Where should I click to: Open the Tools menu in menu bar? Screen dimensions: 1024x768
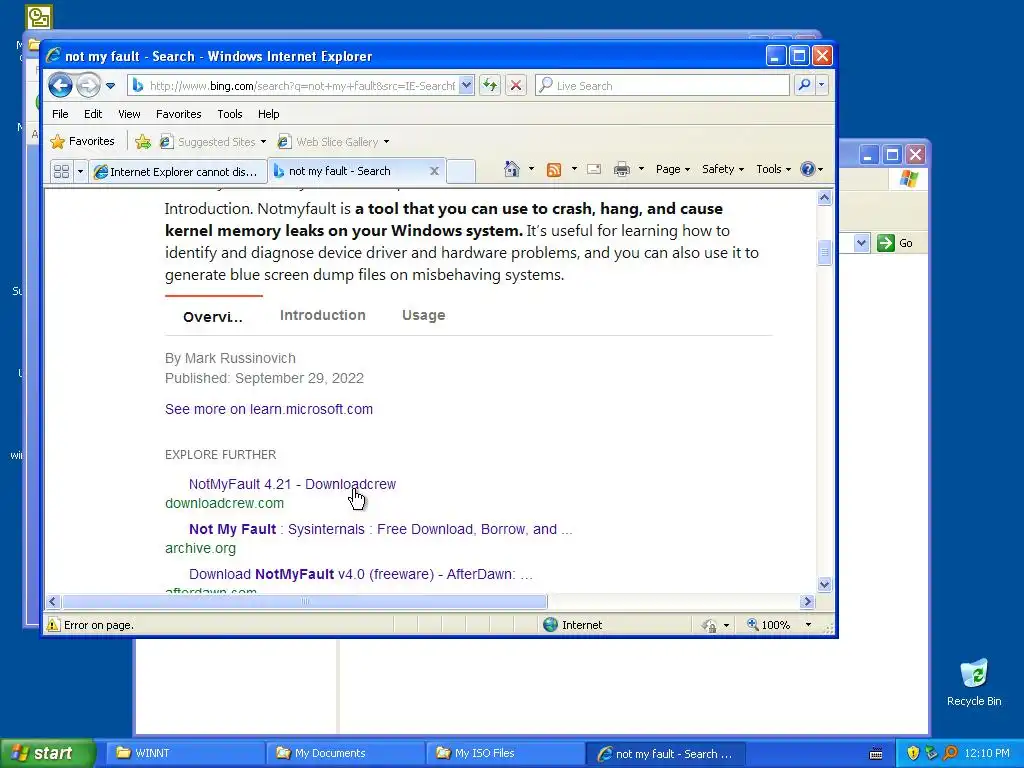click(x=230, y=114)
